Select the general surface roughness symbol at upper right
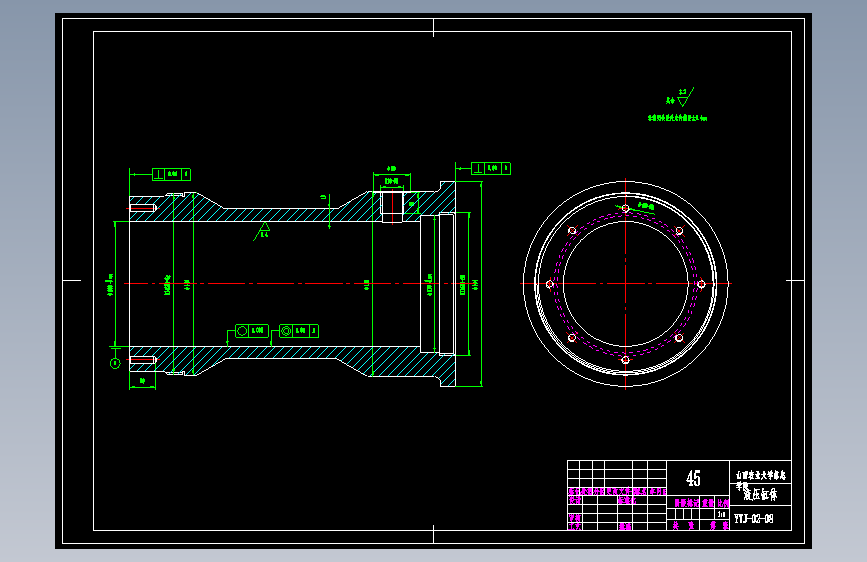This screenshot has width=867, height=562. pyautogui.click(x=683, y=98)
